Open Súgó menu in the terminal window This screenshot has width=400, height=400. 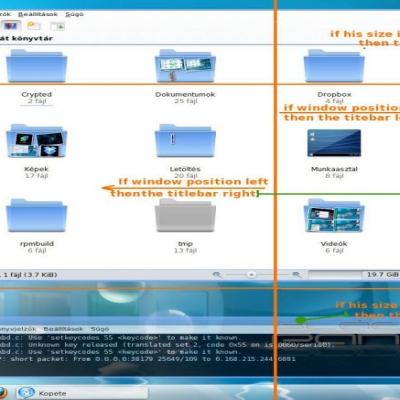100,329
